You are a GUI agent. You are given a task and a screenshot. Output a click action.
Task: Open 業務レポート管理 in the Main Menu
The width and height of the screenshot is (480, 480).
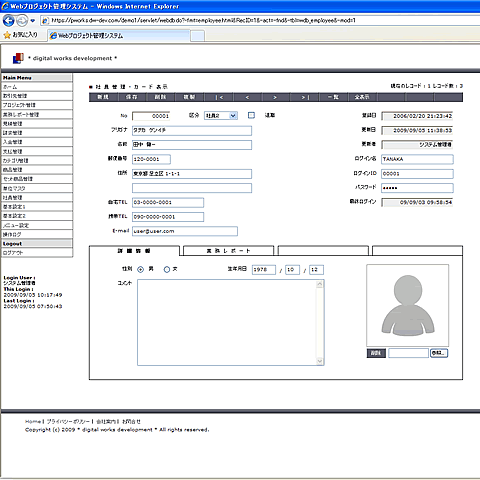click(x=37, y=114)
